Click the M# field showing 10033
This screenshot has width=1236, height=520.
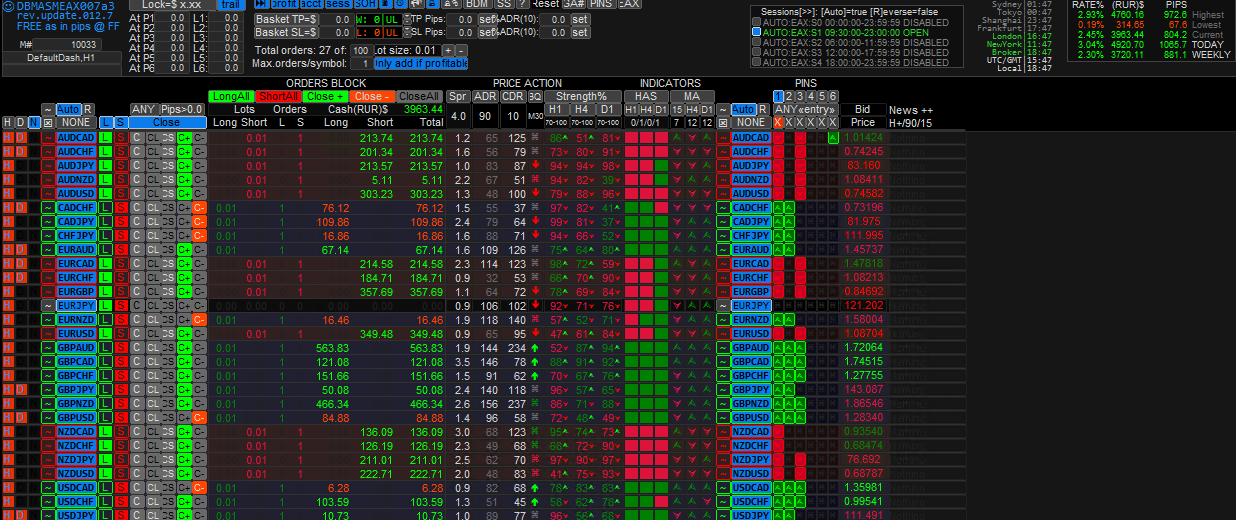point(69,44)
